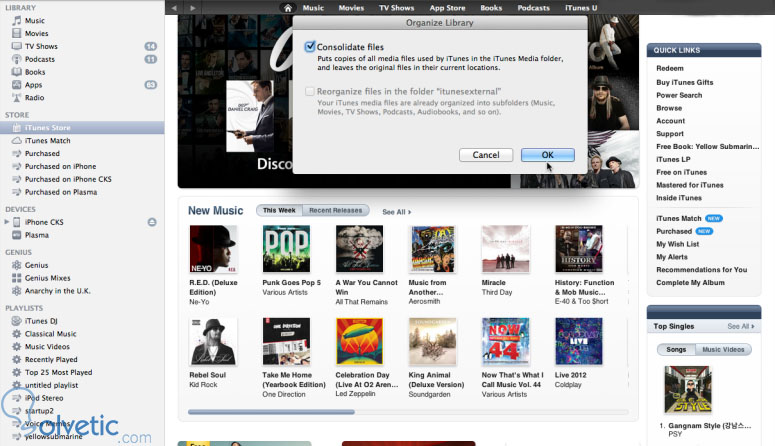
Task: Open the Movies store tab
Action: 351,8
